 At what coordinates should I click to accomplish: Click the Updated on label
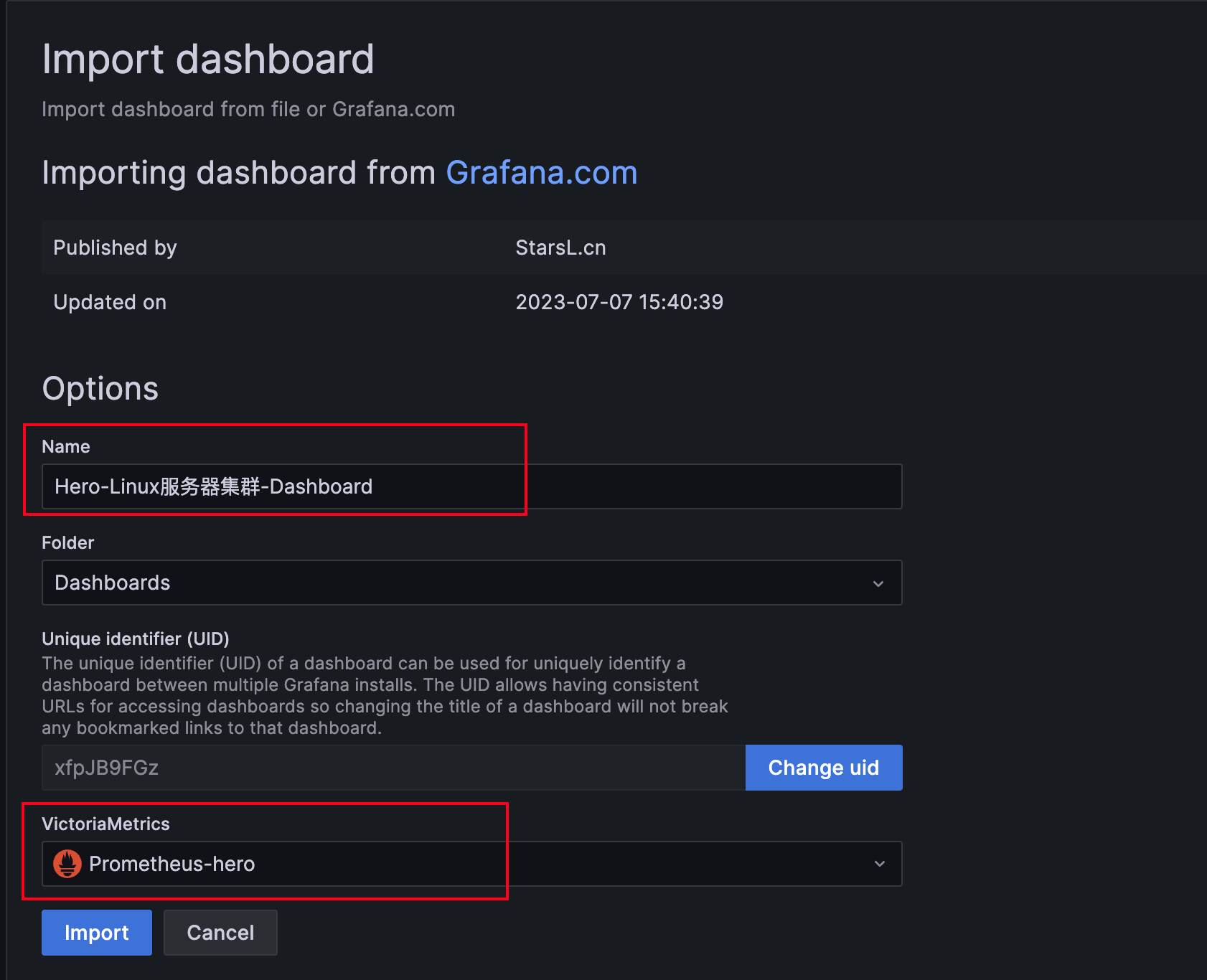point(110,302)
